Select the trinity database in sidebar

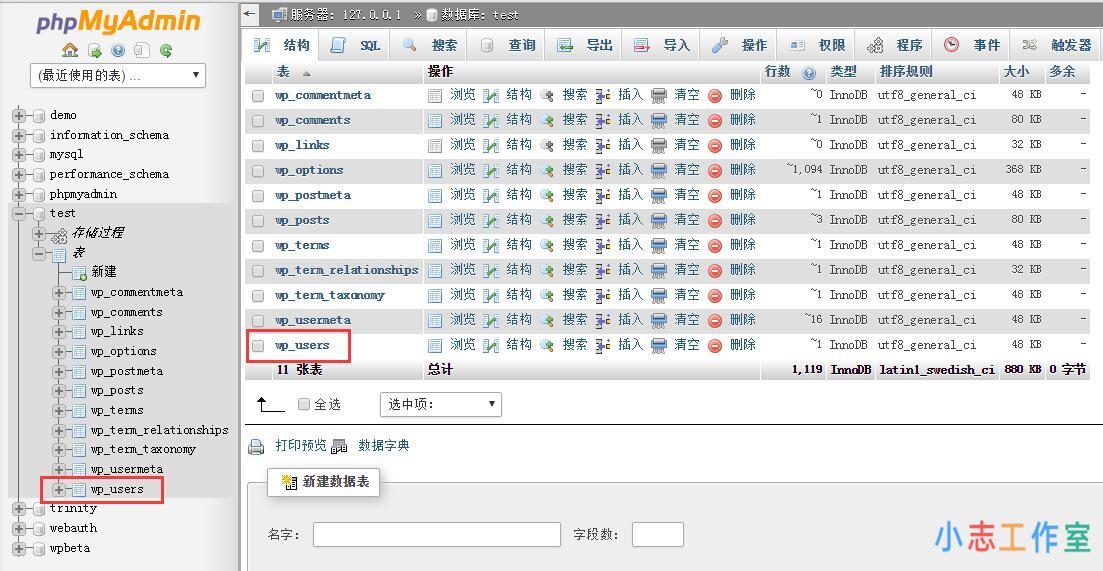73,508
